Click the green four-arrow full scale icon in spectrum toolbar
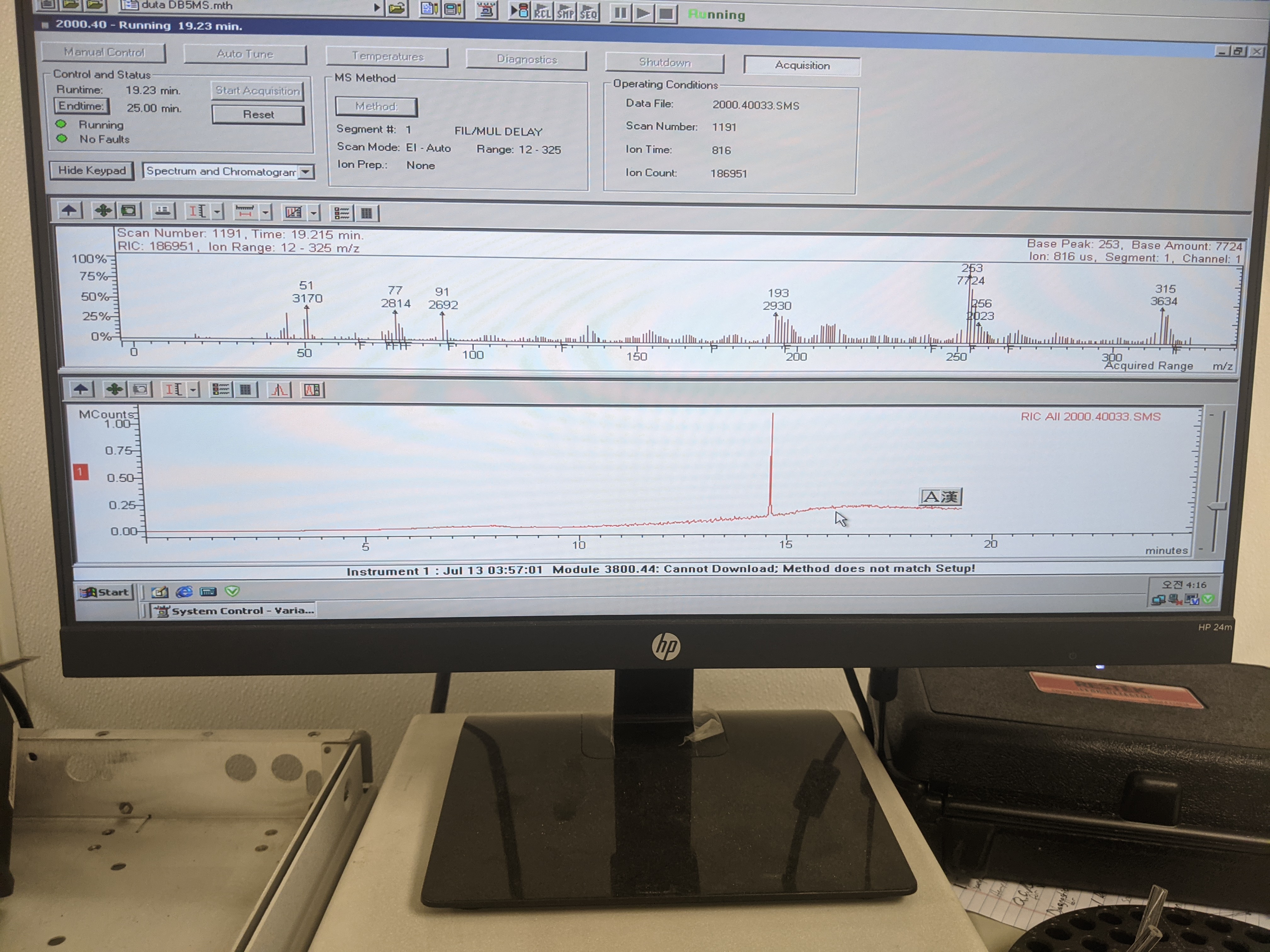This screenshot has height=952, width=1270. click(103, 211)
